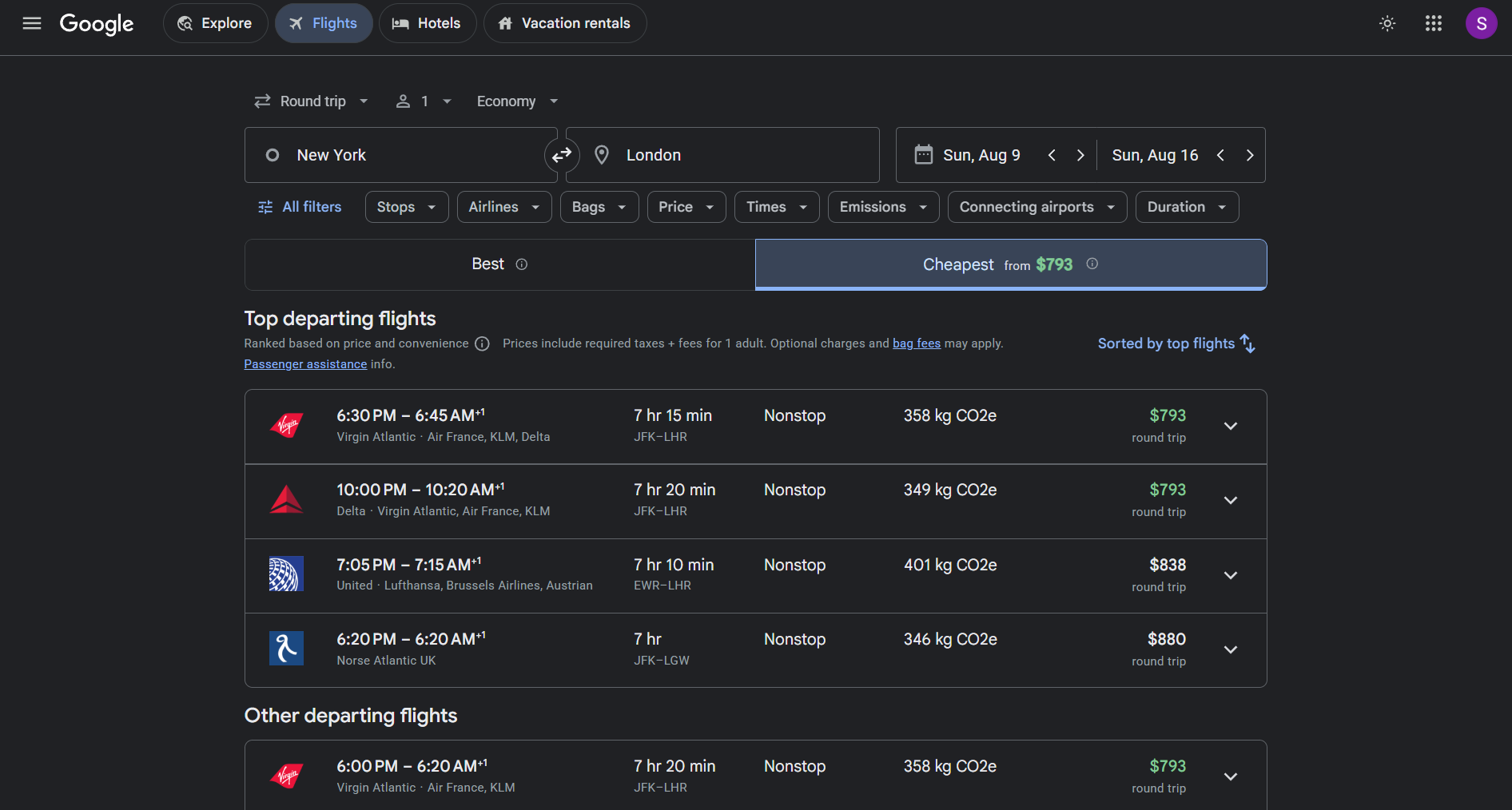
Task: Click the Sun, Aug 16 return date
Action: pos(1155,155)
